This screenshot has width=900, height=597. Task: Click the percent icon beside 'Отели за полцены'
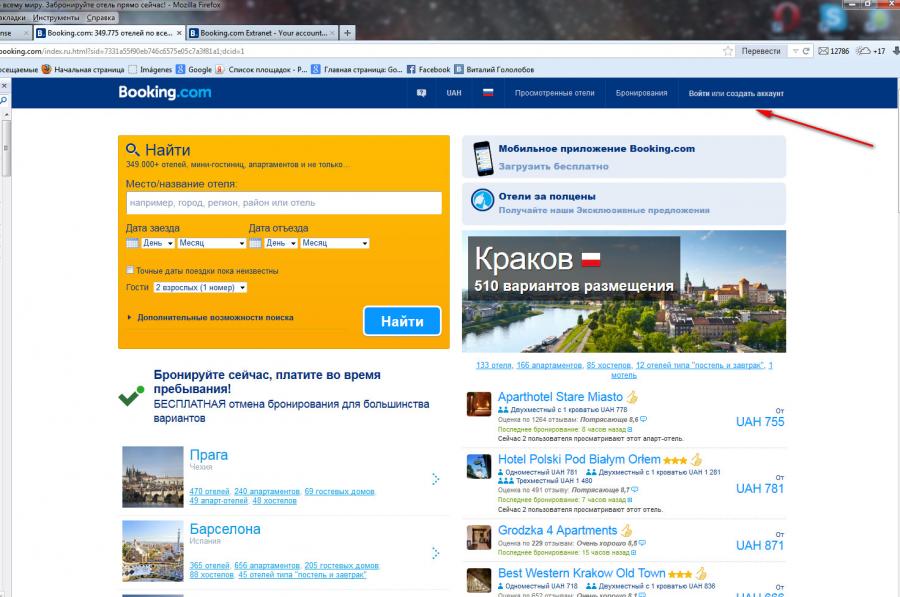[x=483, y=199]
